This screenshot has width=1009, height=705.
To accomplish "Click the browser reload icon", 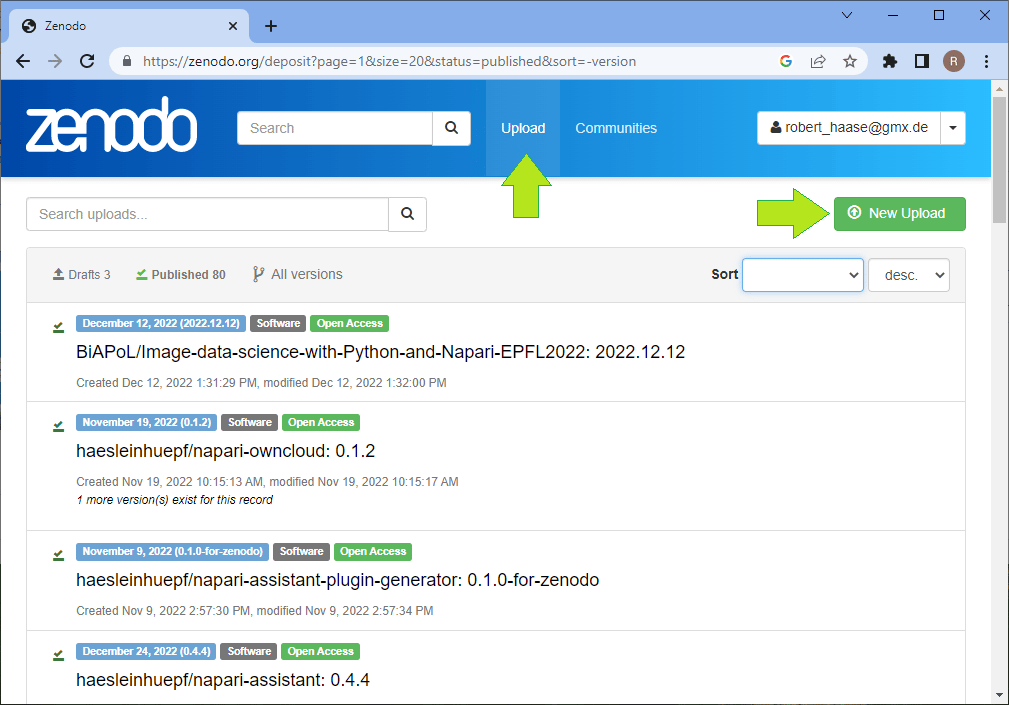I will tap(87, 61).
